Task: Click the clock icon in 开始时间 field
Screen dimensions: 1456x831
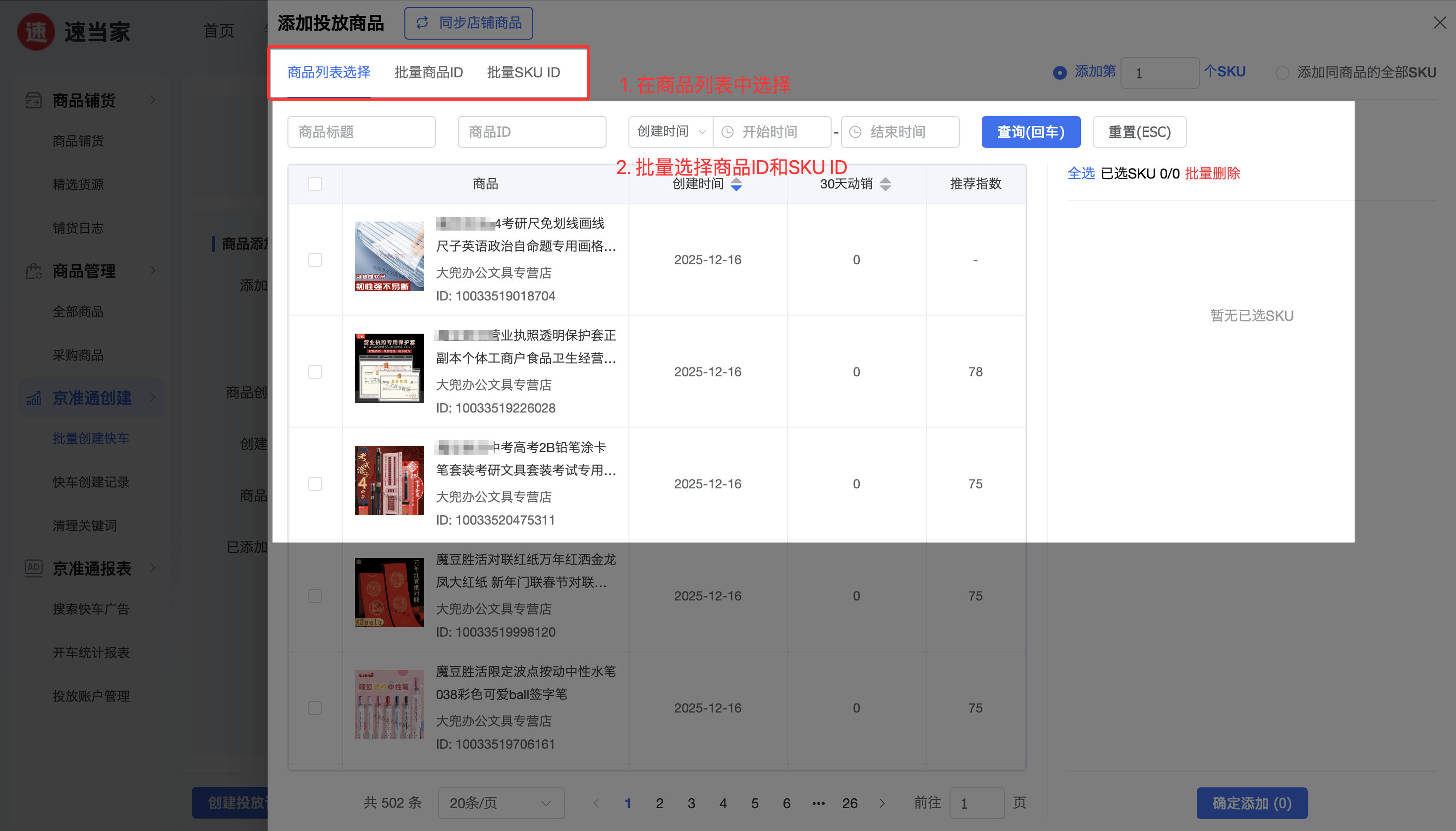Action: click(x=728, y=132)
